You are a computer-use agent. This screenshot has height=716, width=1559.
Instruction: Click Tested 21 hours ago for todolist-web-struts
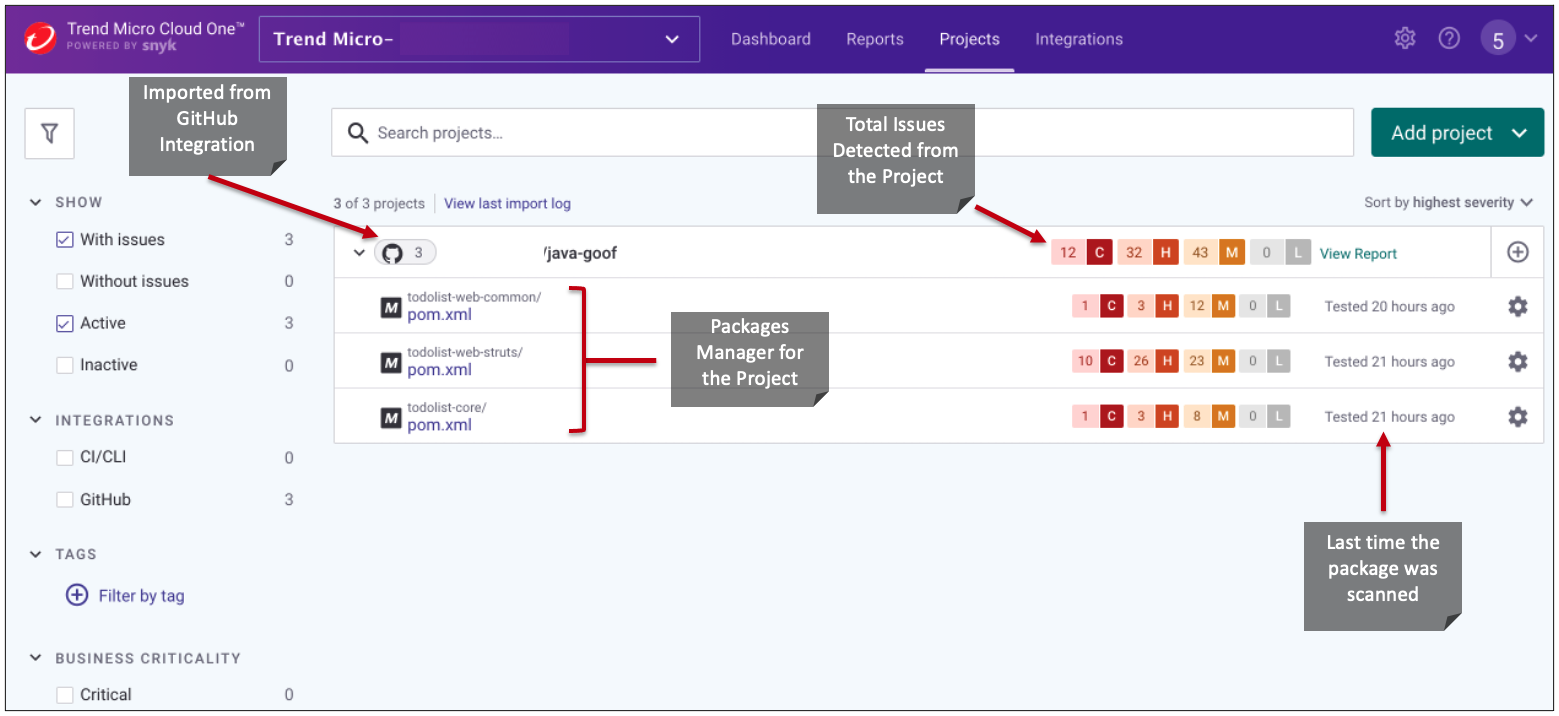tap(1390, 362)
